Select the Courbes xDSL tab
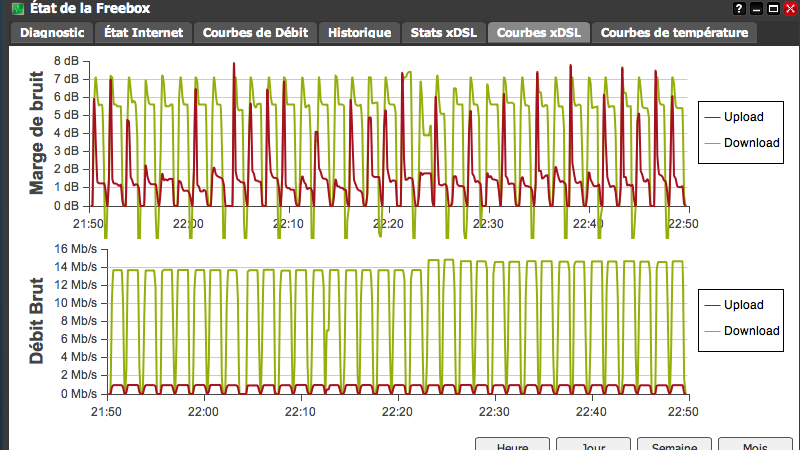 pyautogui.click(x=538, y=33)
